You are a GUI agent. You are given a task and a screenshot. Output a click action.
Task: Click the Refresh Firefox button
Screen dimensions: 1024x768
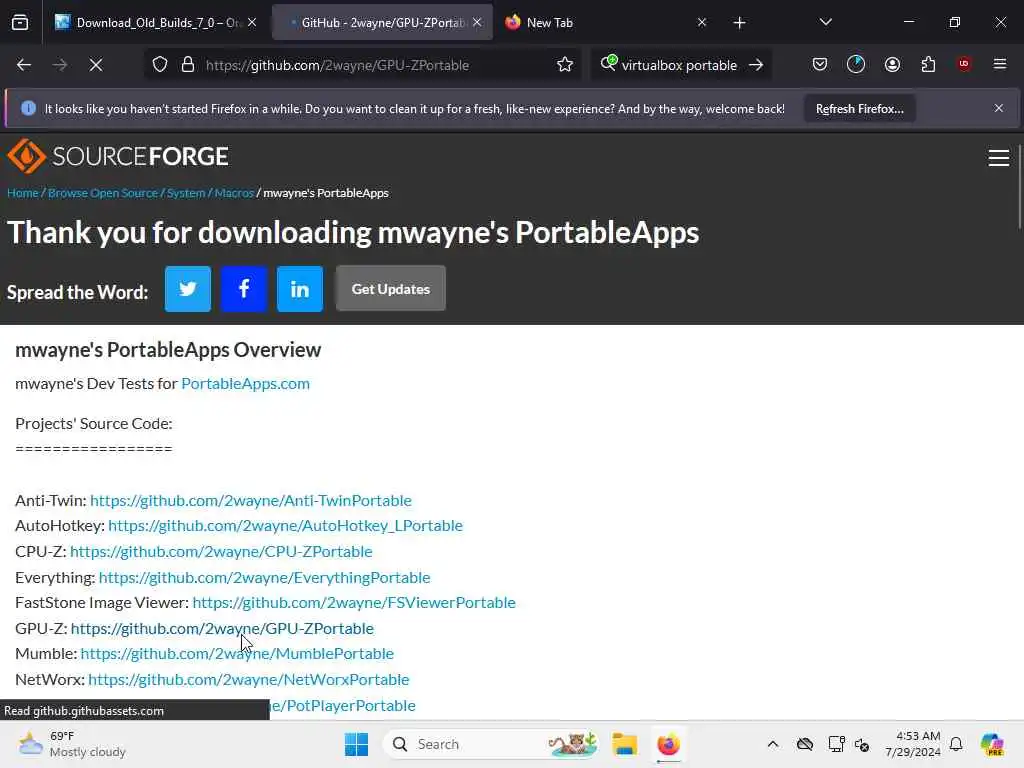pyautogui.click(x=859, y=109)
